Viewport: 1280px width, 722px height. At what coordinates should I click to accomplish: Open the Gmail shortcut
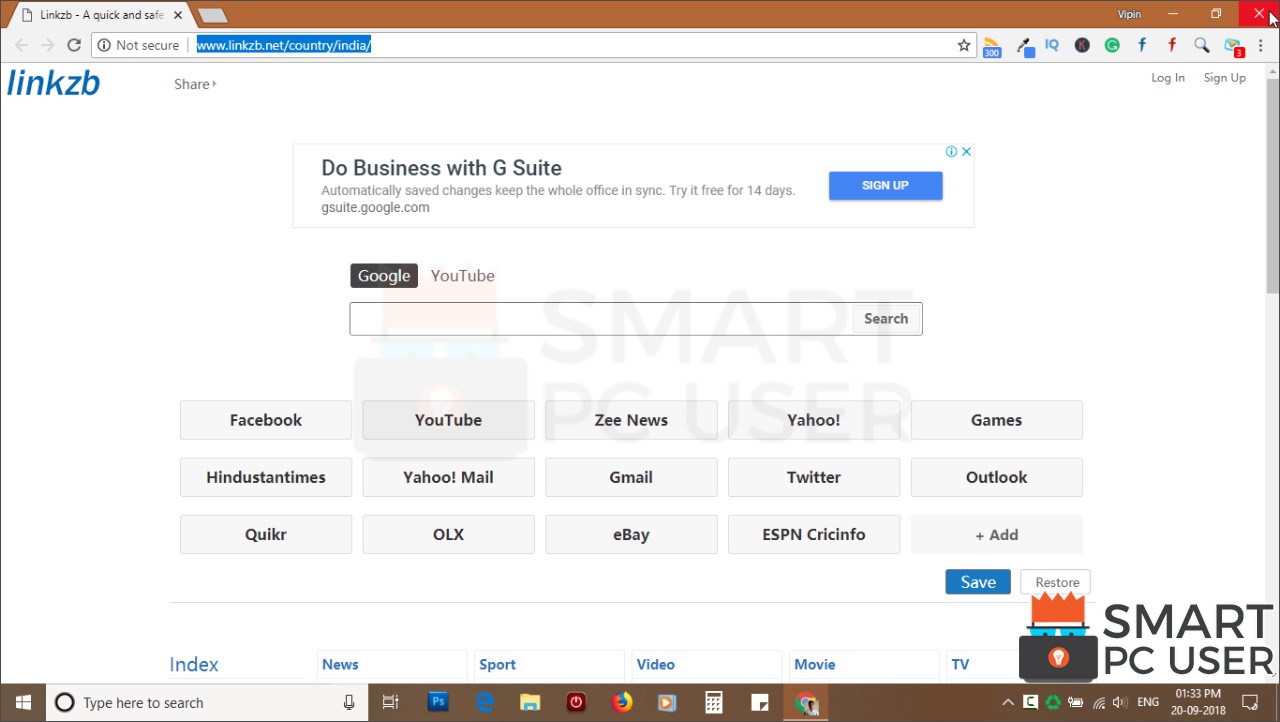click(x=631, y=477)
